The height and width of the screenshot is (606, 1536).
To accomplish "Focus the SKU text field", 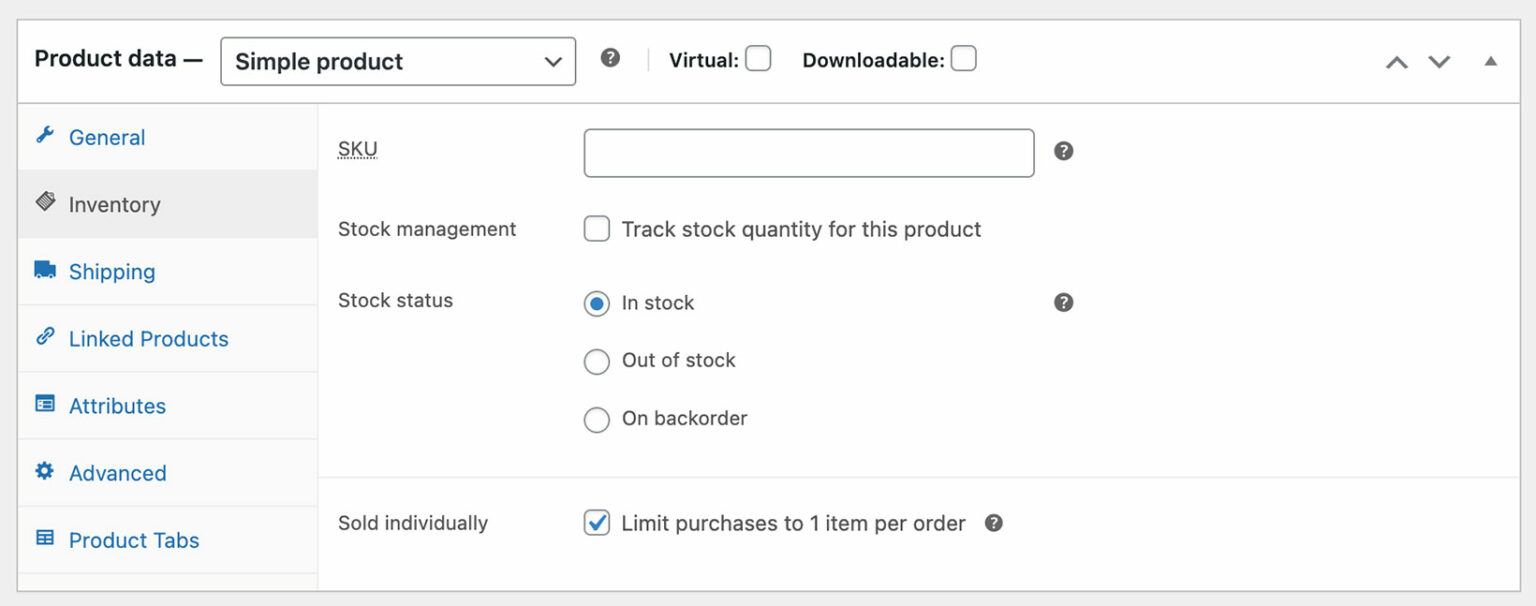I will click(808, 153).
